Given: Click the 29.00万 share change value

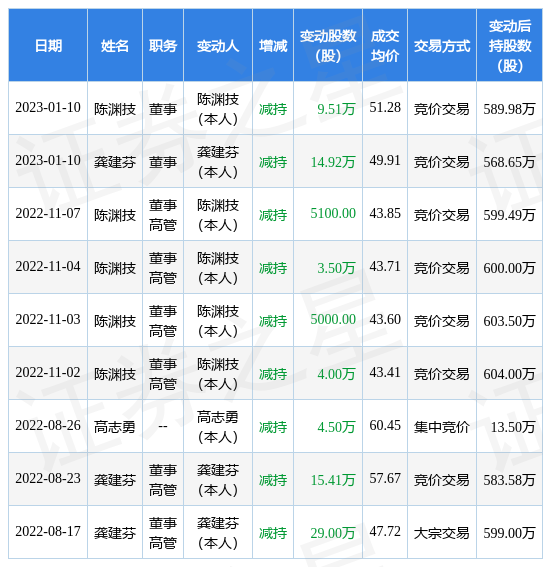Looking at the screenshot, I should tap(333, 533).
